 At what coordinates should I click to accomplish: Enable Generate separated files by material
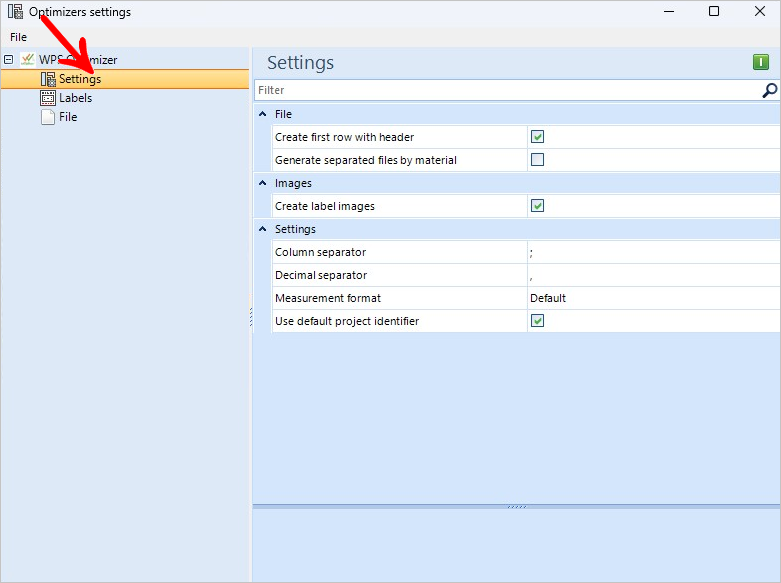click(537, 159)
